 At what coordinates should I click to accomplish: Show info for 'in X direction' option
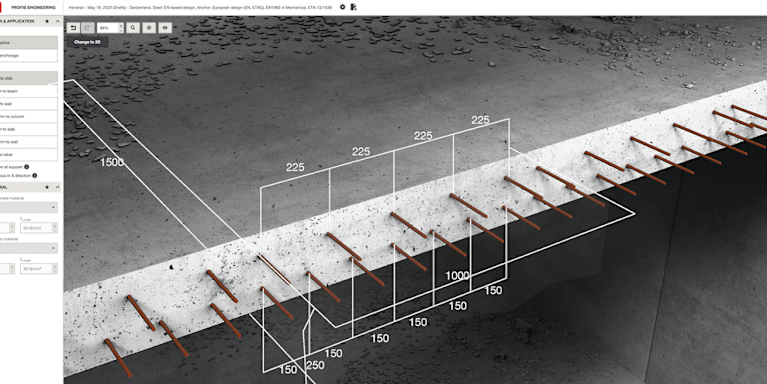[x=35, y=175]
